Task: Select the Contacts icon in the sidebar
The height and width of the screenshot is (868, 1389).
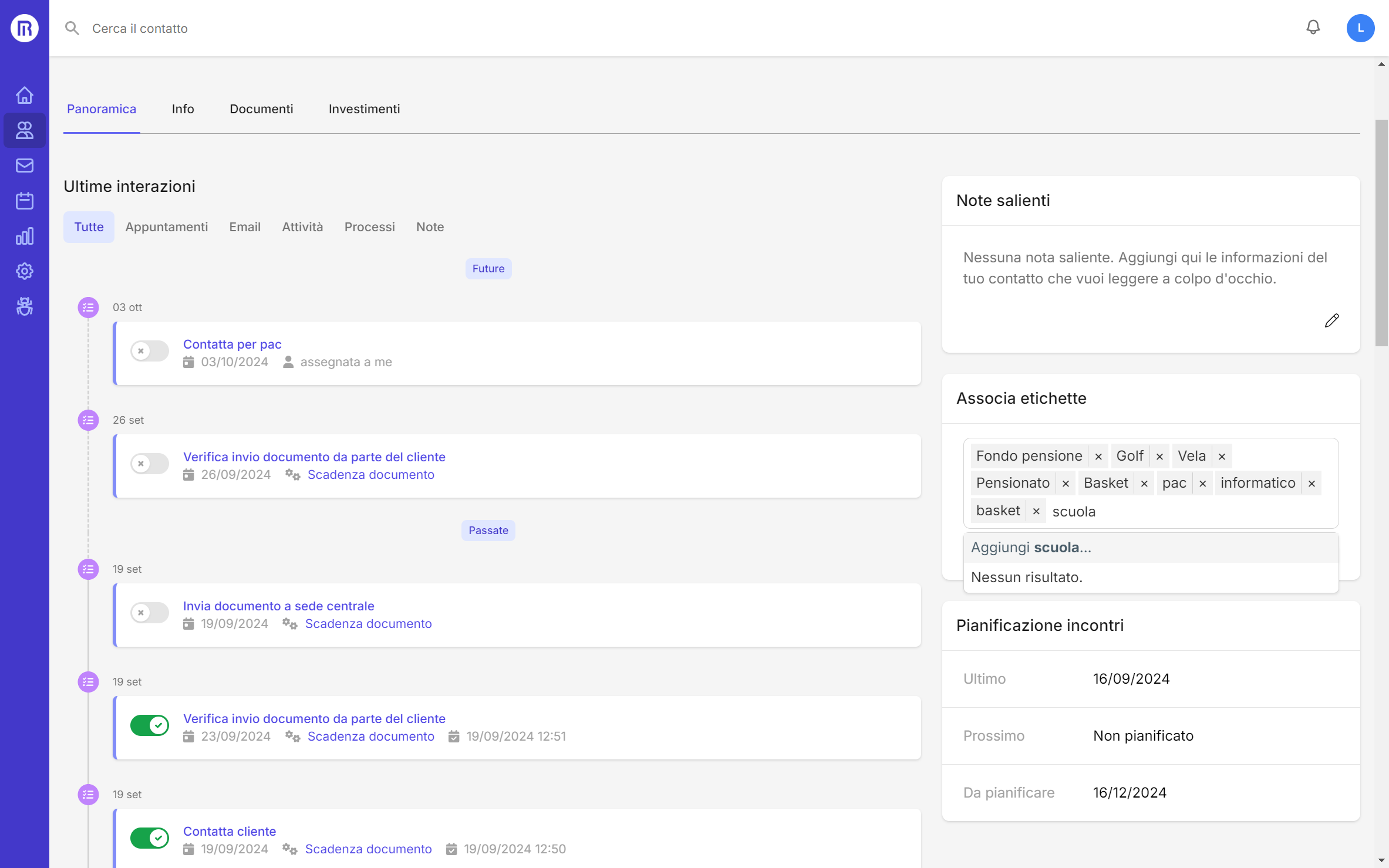Action: click(24, 130)
